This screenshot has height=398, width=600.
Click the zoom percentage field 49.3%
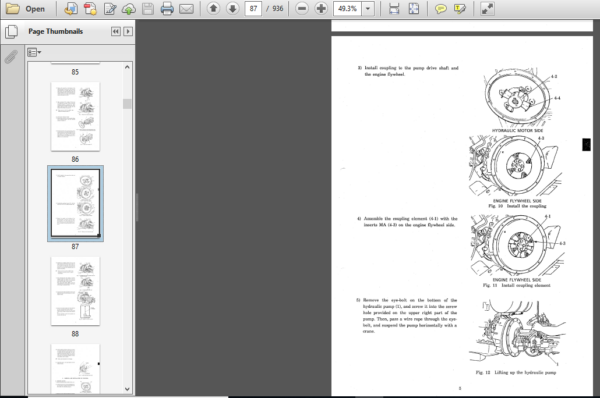(347, 8)
